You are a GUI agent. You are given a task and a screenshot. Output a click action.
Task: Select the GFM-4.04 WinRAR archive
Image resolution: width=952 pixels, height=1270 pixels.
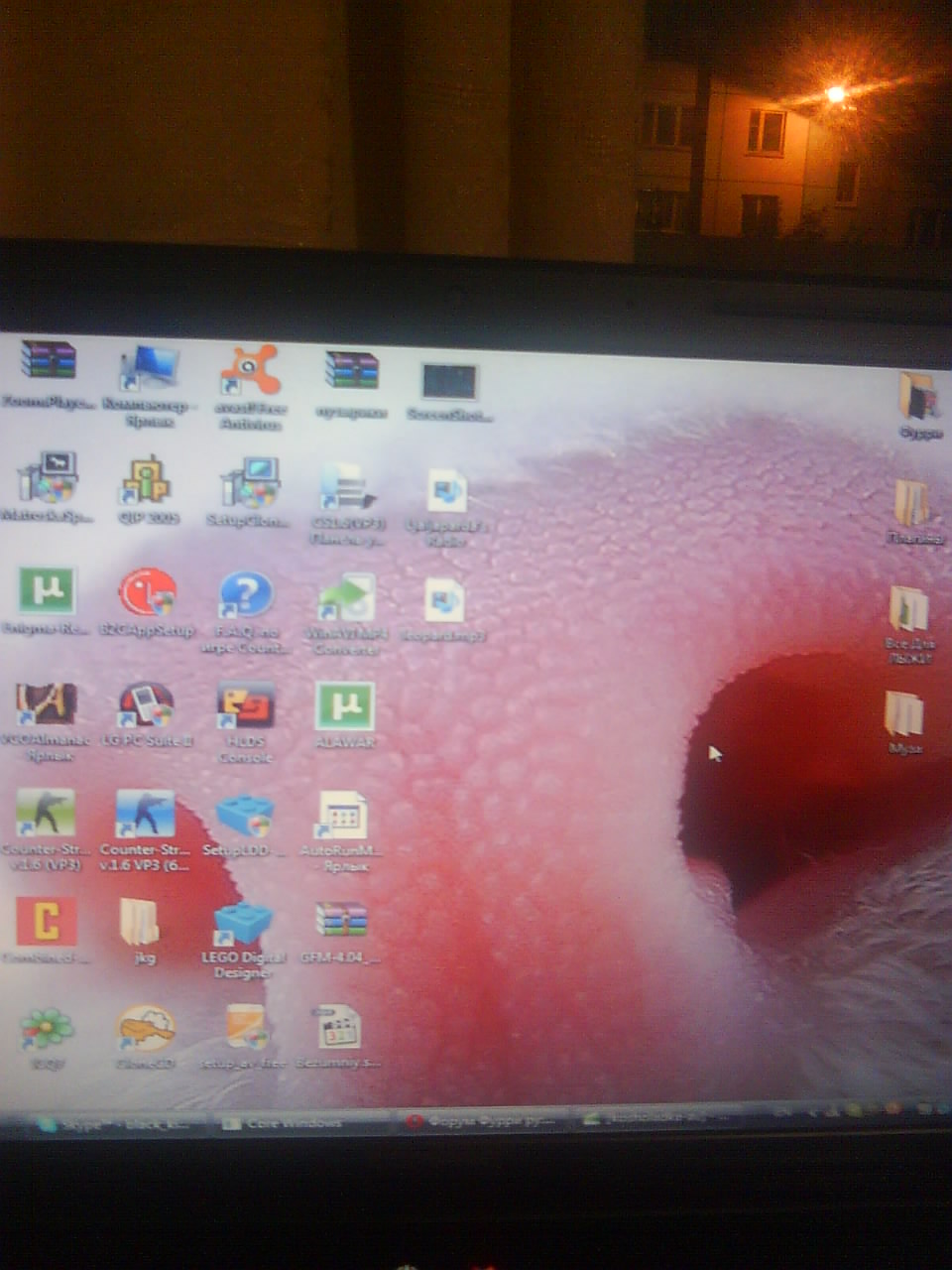click(x=341, y=923)
